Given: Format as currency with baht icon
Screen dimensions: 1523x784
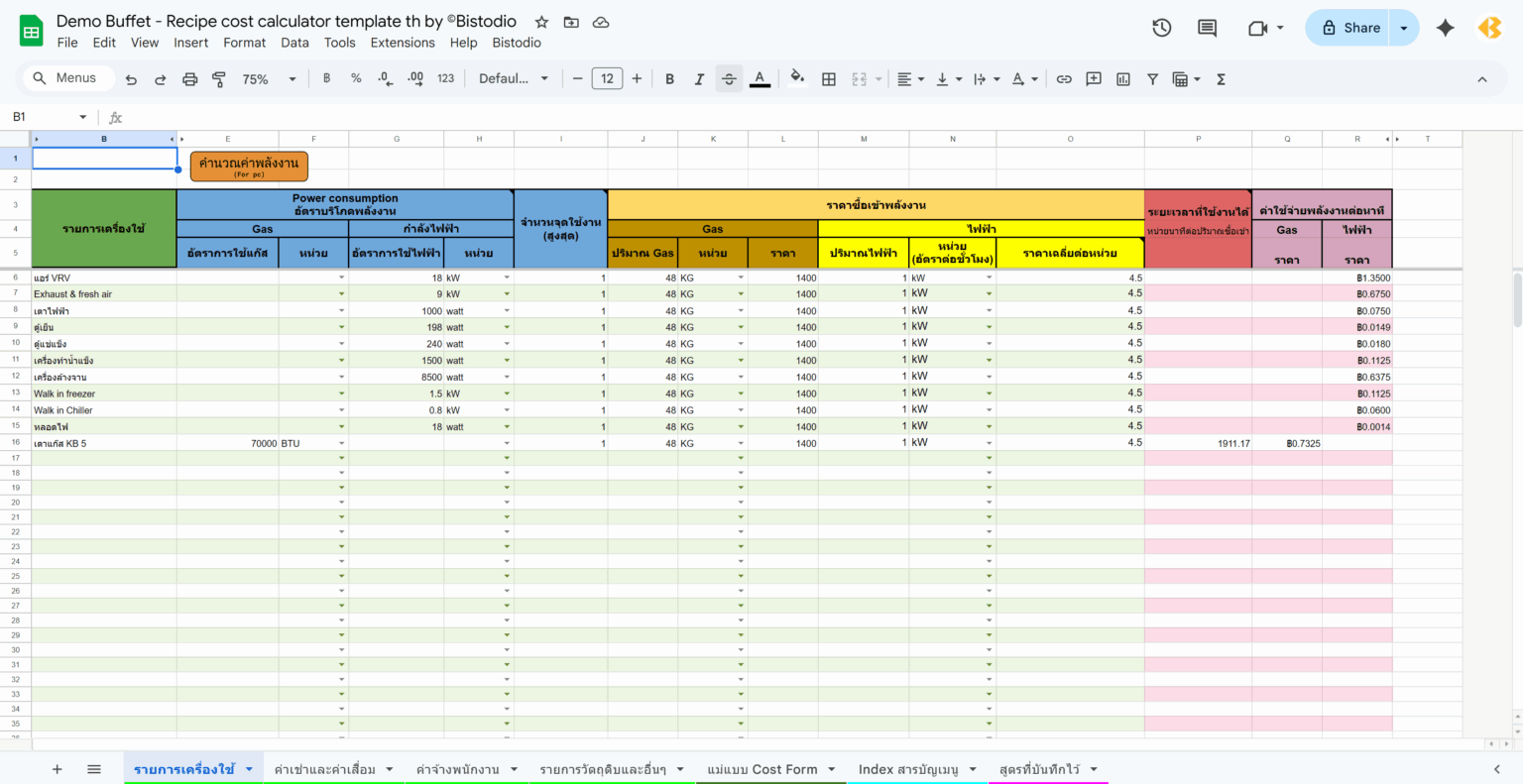Looking at the screenshot, I should point(326,78).
